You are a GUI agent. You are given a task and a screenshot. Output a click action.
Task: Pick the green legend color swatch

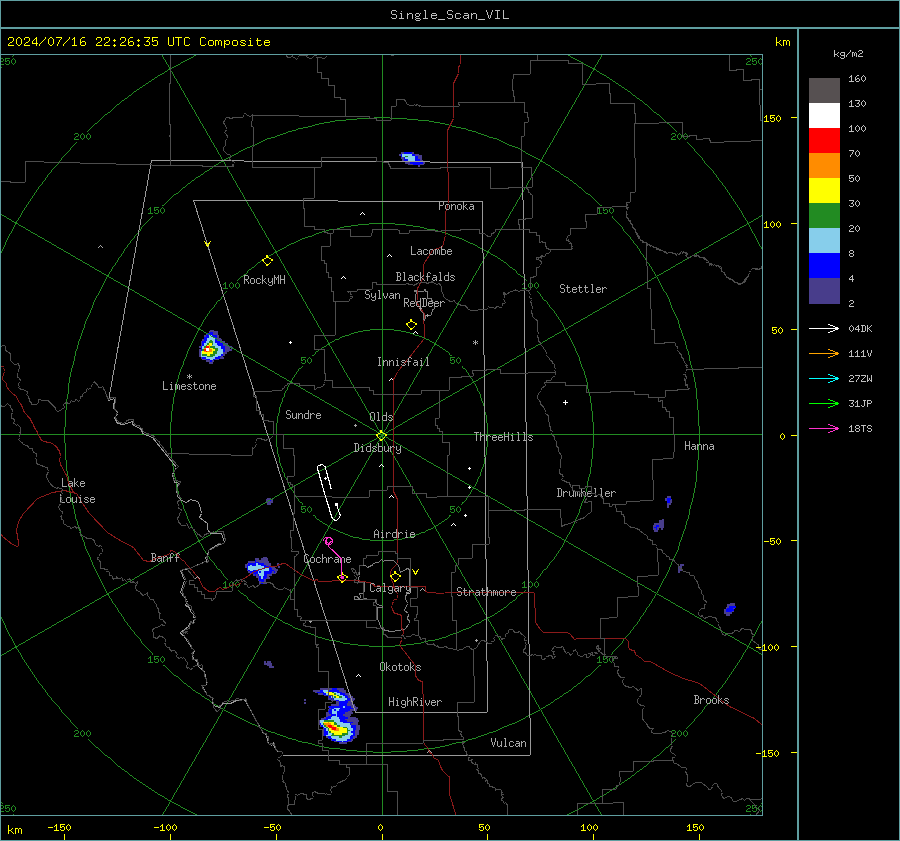pyautogui.click(x=824, y=216)
